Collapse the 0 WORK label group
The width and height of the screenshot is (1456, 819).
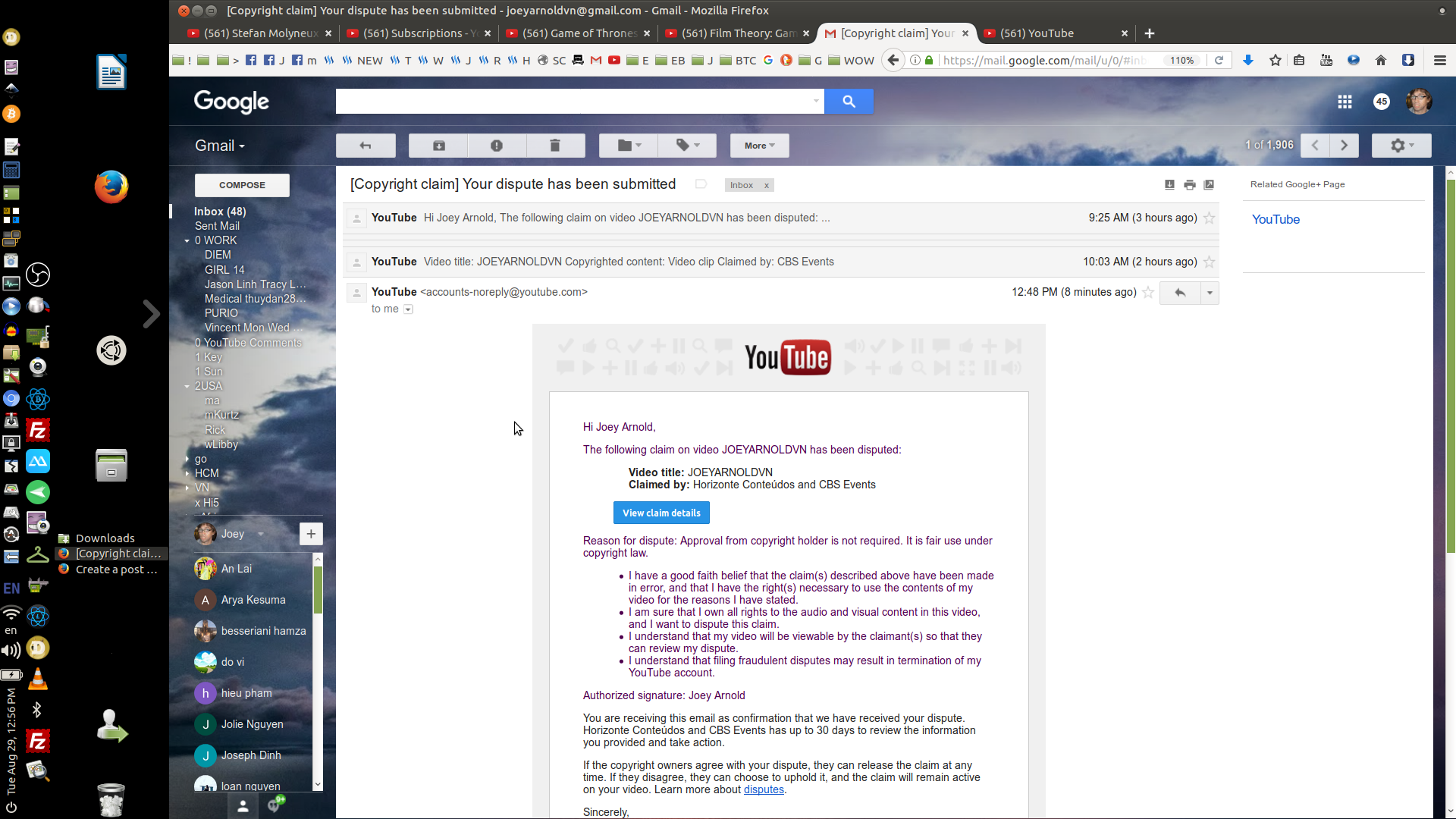187,241
